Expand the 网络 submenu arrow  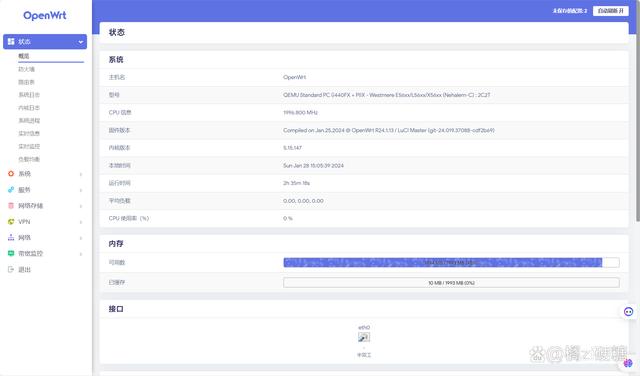pos(80,238)
